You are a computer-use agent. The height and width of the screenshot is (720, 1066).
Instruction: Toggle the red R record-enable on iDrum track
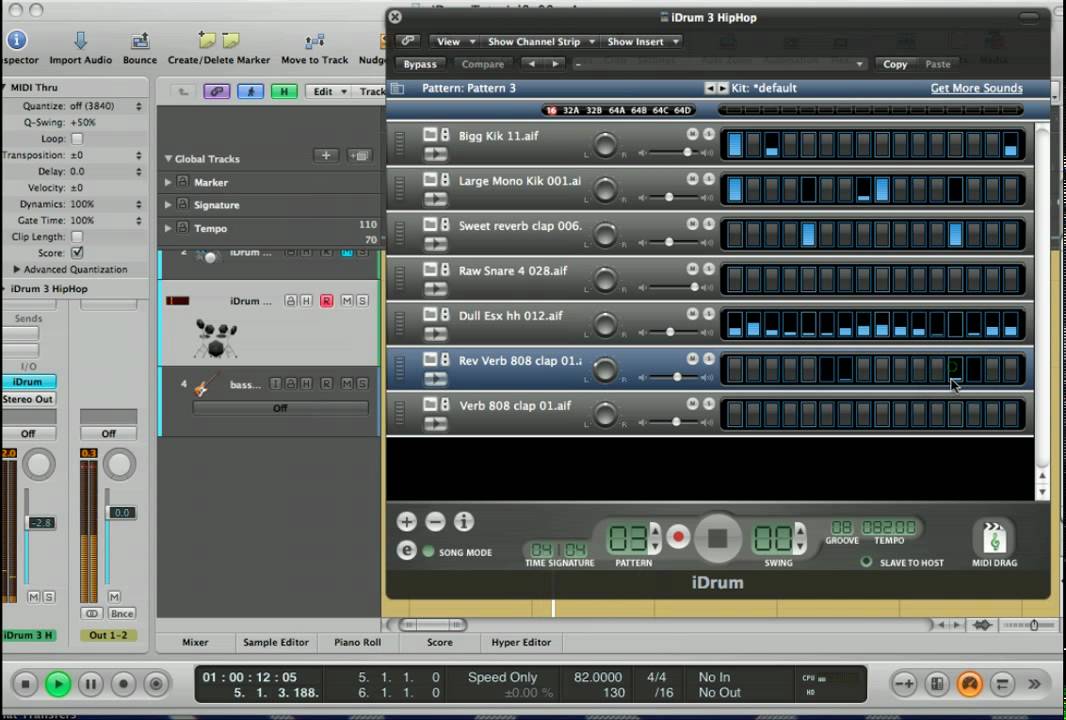pyautogui.click(x=326, y=301)
